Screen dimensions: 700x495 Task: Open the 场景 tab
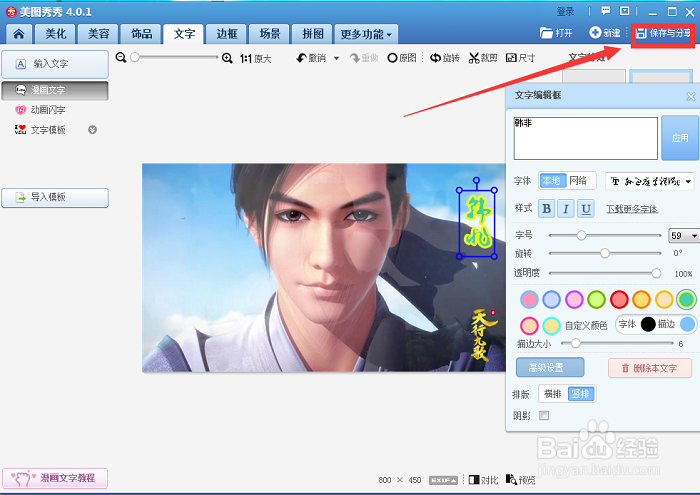pos(270,34)
